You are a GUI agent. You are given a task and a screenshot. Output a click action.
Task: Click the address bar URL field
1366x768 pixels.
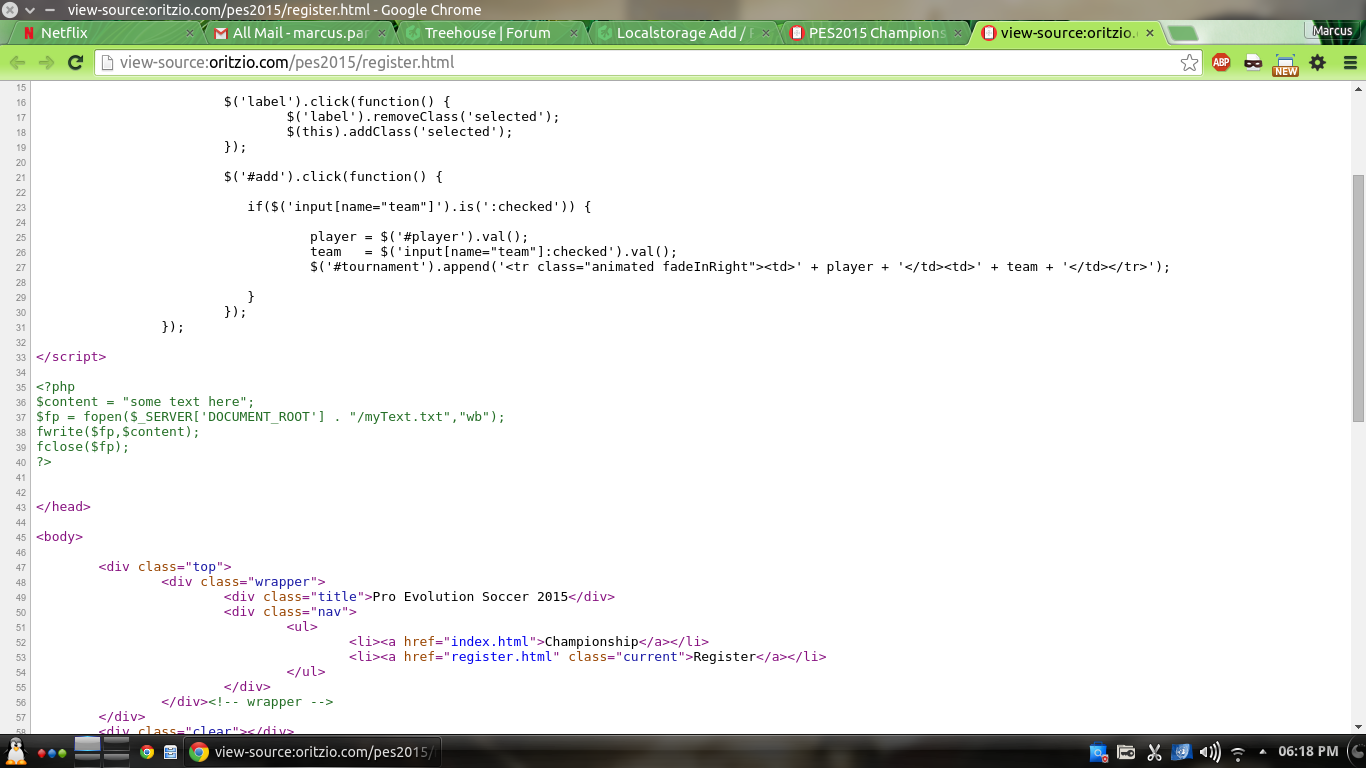(x=640, y=62)
